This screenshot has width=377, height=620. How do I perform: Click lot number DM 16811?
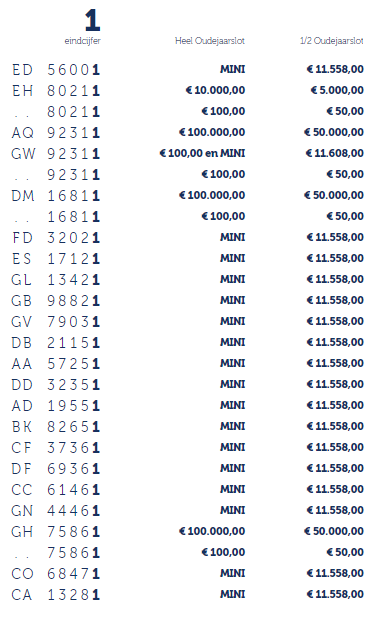click(56, 196)
